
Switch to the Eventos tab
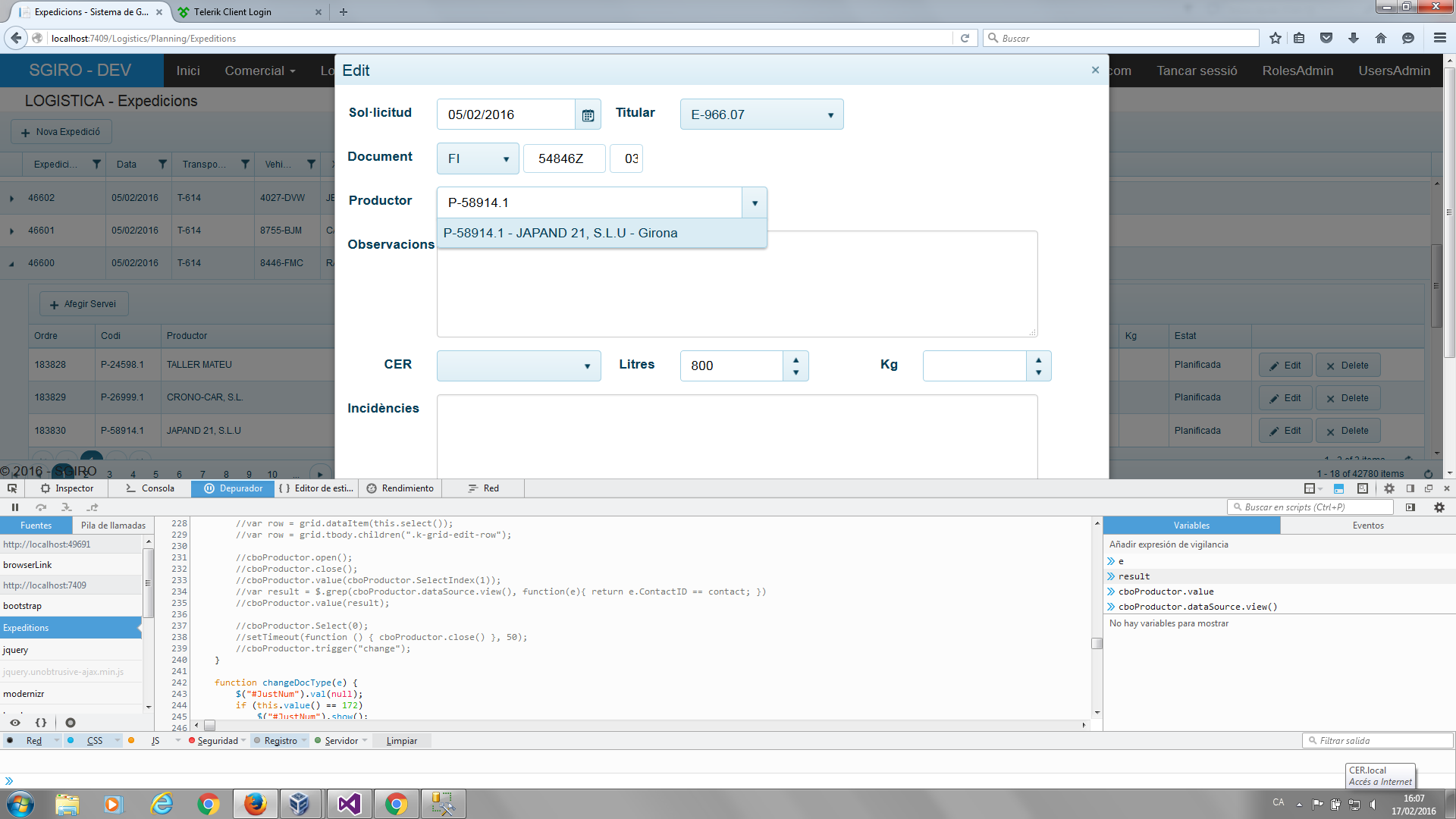click(x=1368, y=526)
